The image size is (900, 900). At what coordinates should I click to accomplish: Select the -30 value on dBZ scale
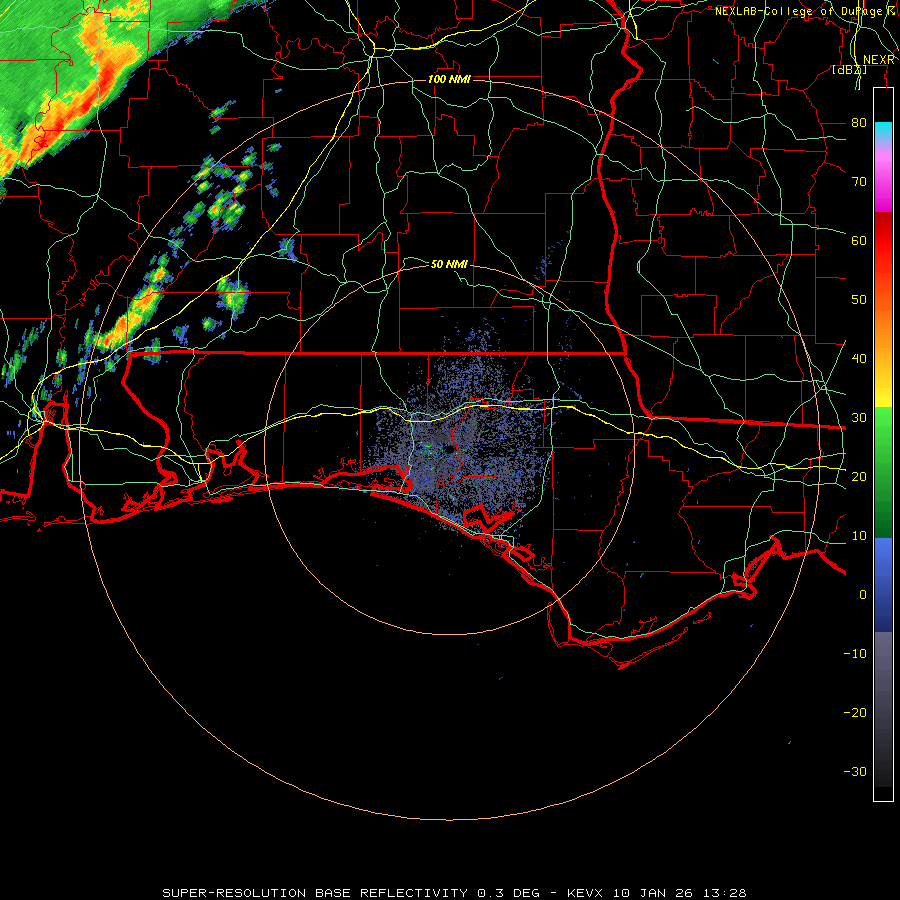point(855,771)
